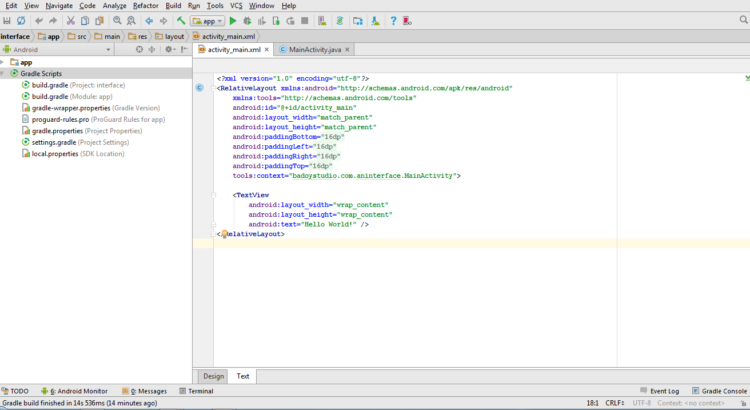
Task: Open Find with the magnifier icon
Action: click(116, 20)
